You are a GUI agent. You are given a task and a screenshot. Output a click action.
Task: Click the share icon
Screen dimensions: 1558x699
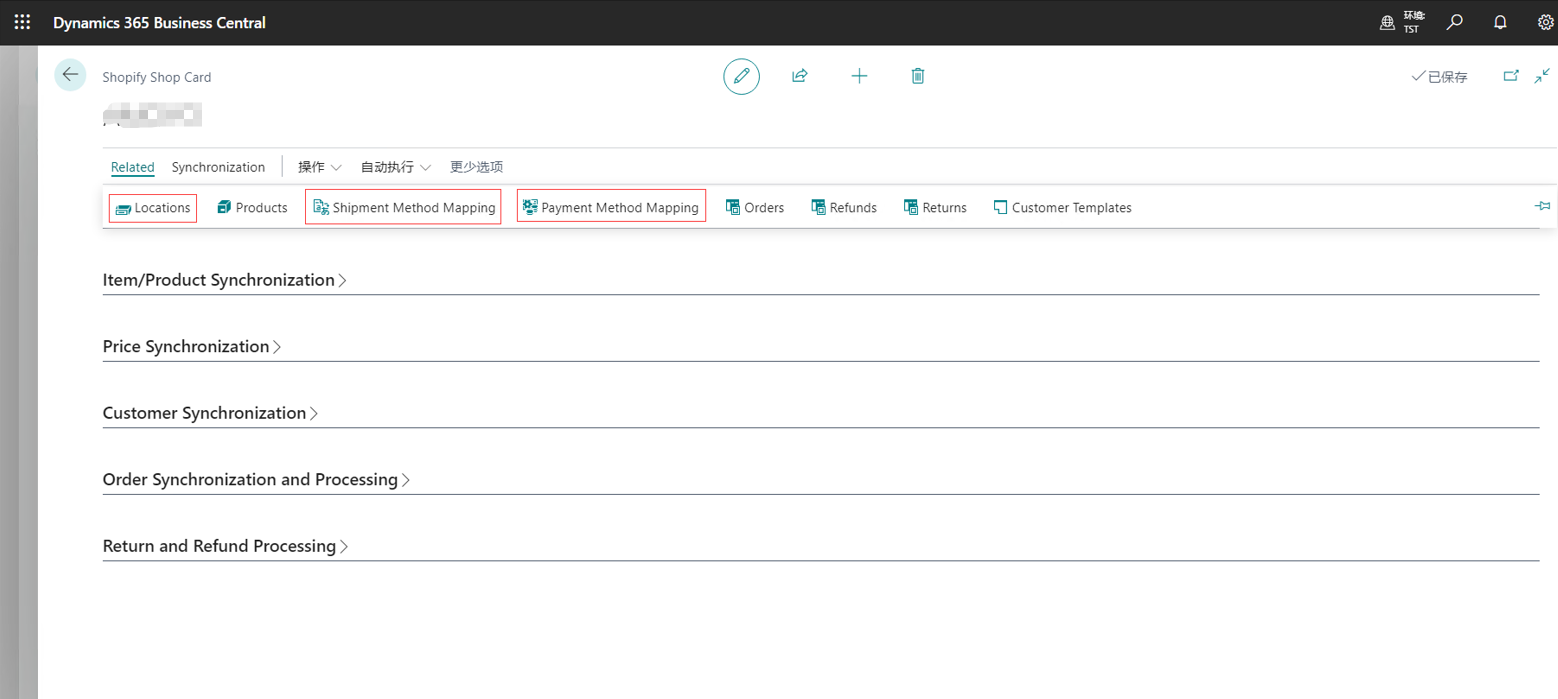click(x=800, y=76)
